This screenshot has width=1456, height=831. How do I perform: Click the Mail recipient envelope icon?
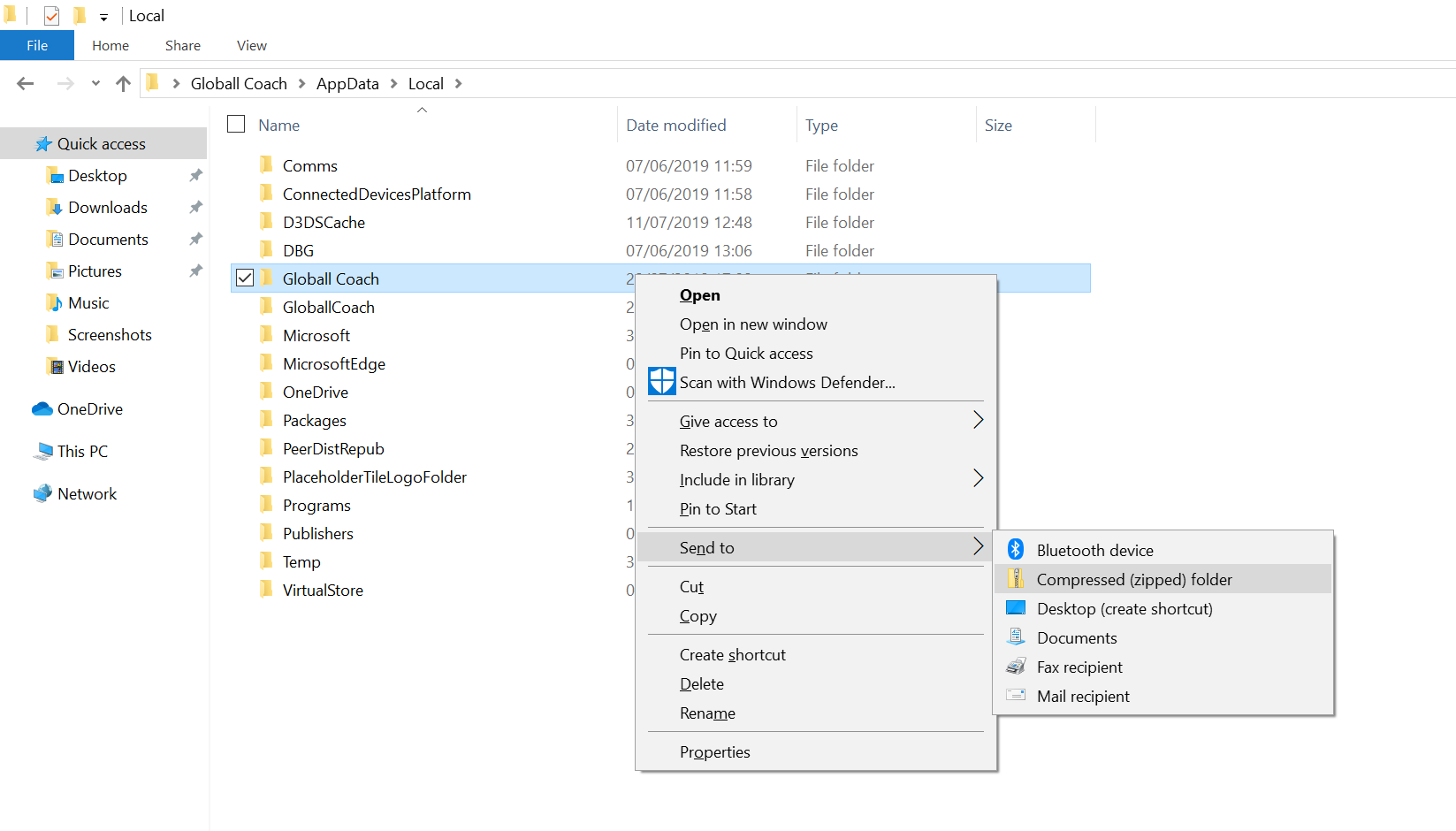pos(1016,696)
